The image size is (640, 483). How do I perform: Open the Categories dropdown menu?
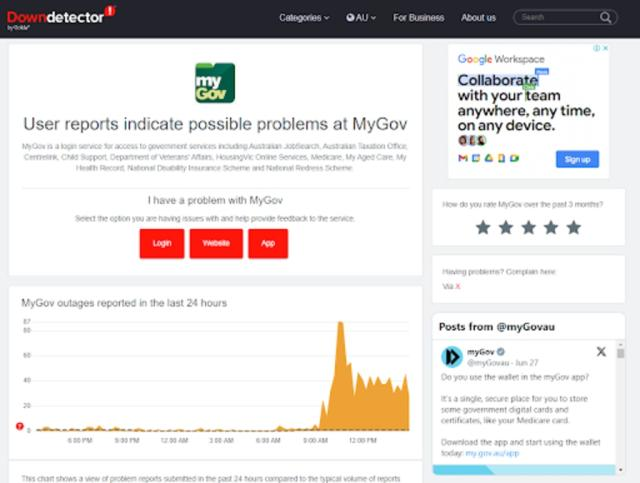click(x=304, y=18)
